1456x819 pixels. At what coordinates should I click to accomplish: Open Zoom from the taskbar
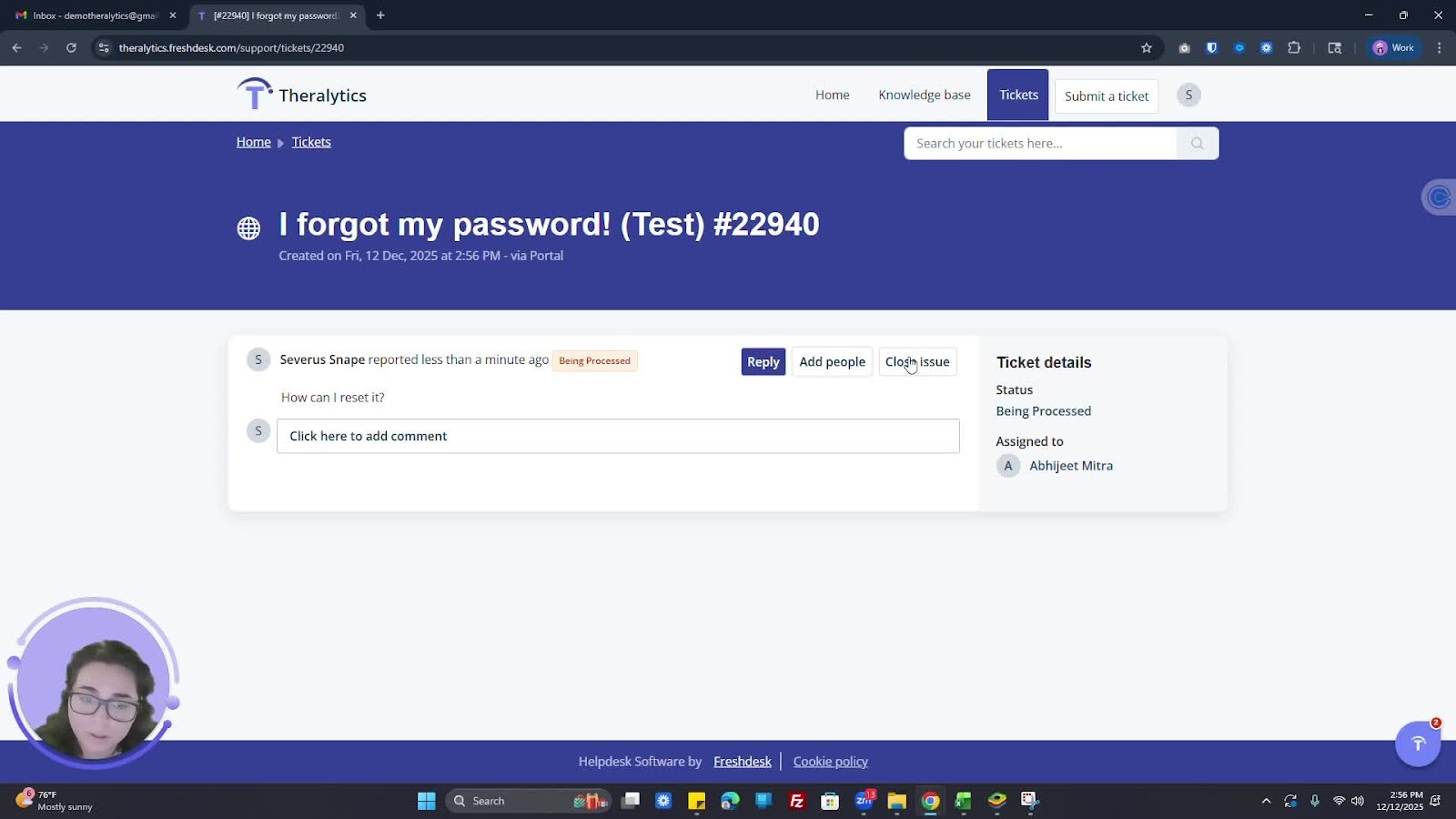pyautogui.click(x=864, y=801)
